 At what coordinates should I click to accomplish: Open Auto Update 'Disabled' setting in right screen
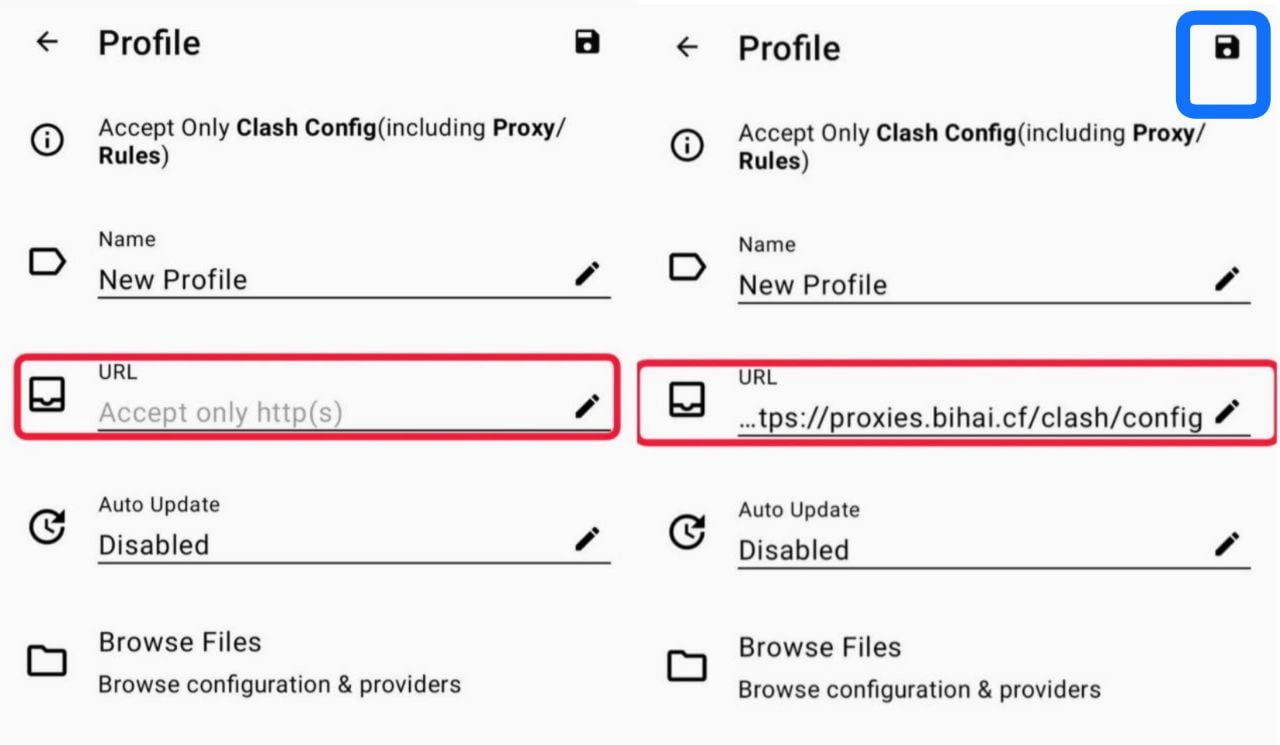point(970,550)
